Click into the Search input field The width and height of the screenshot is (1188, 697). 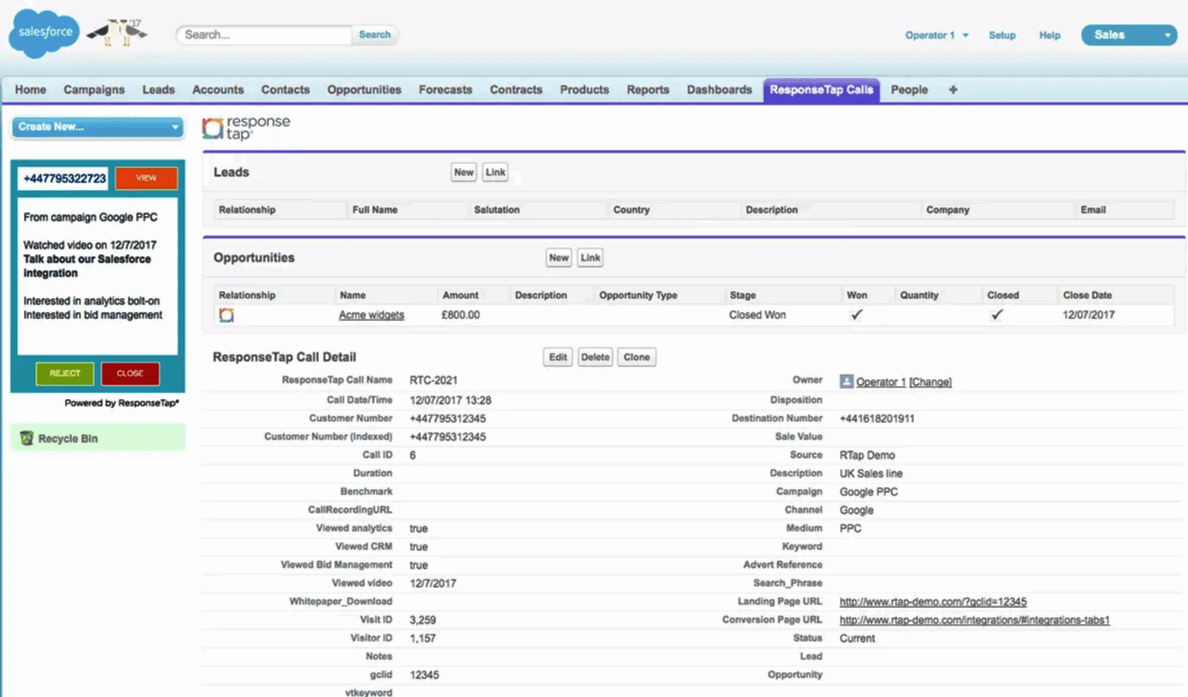click(x=264, y=35)
